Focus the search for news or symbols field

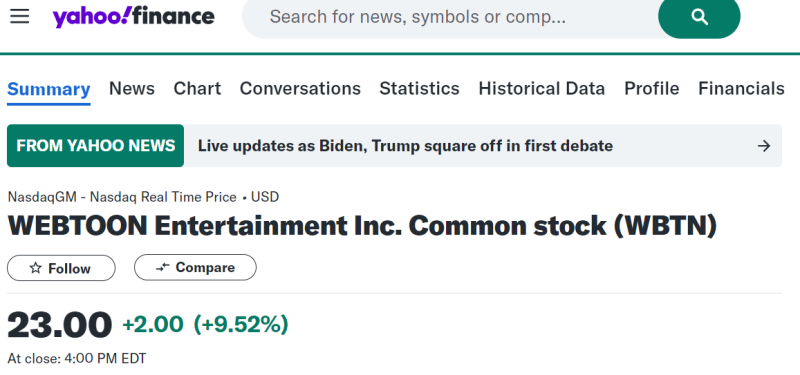[x=449, y=17]
